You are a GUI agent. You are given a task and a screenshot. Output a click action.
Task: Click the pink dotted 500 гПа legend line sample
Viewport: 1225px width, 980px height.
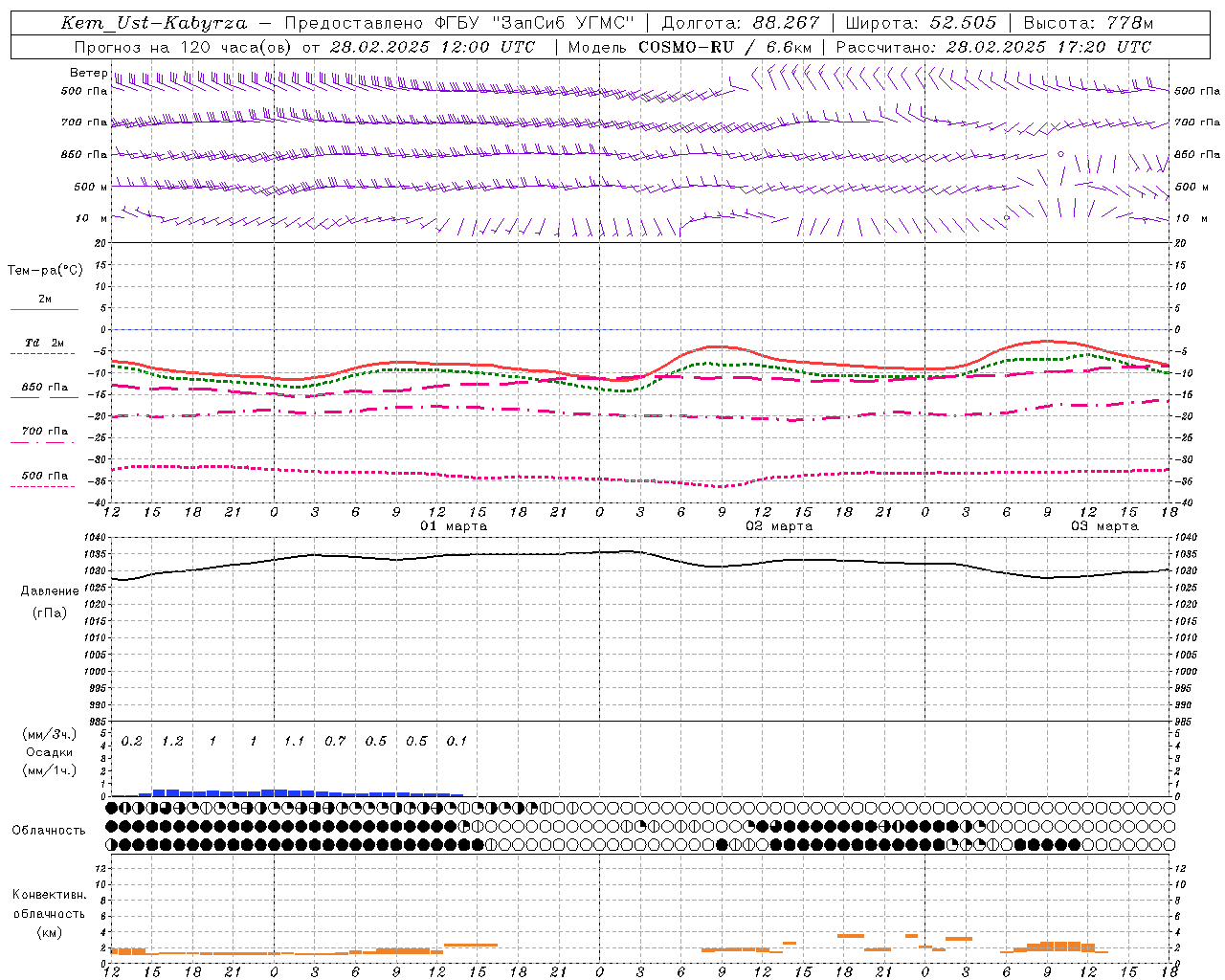pos(42,486)
